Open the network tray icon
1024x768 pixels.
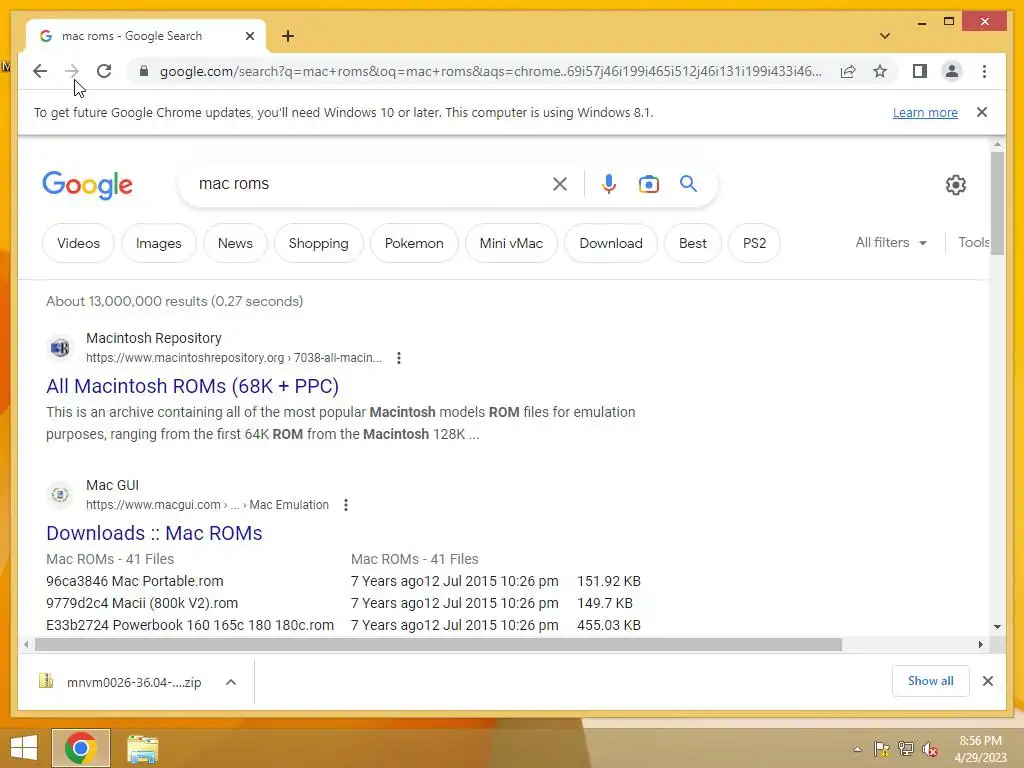[x=906, y=749]
